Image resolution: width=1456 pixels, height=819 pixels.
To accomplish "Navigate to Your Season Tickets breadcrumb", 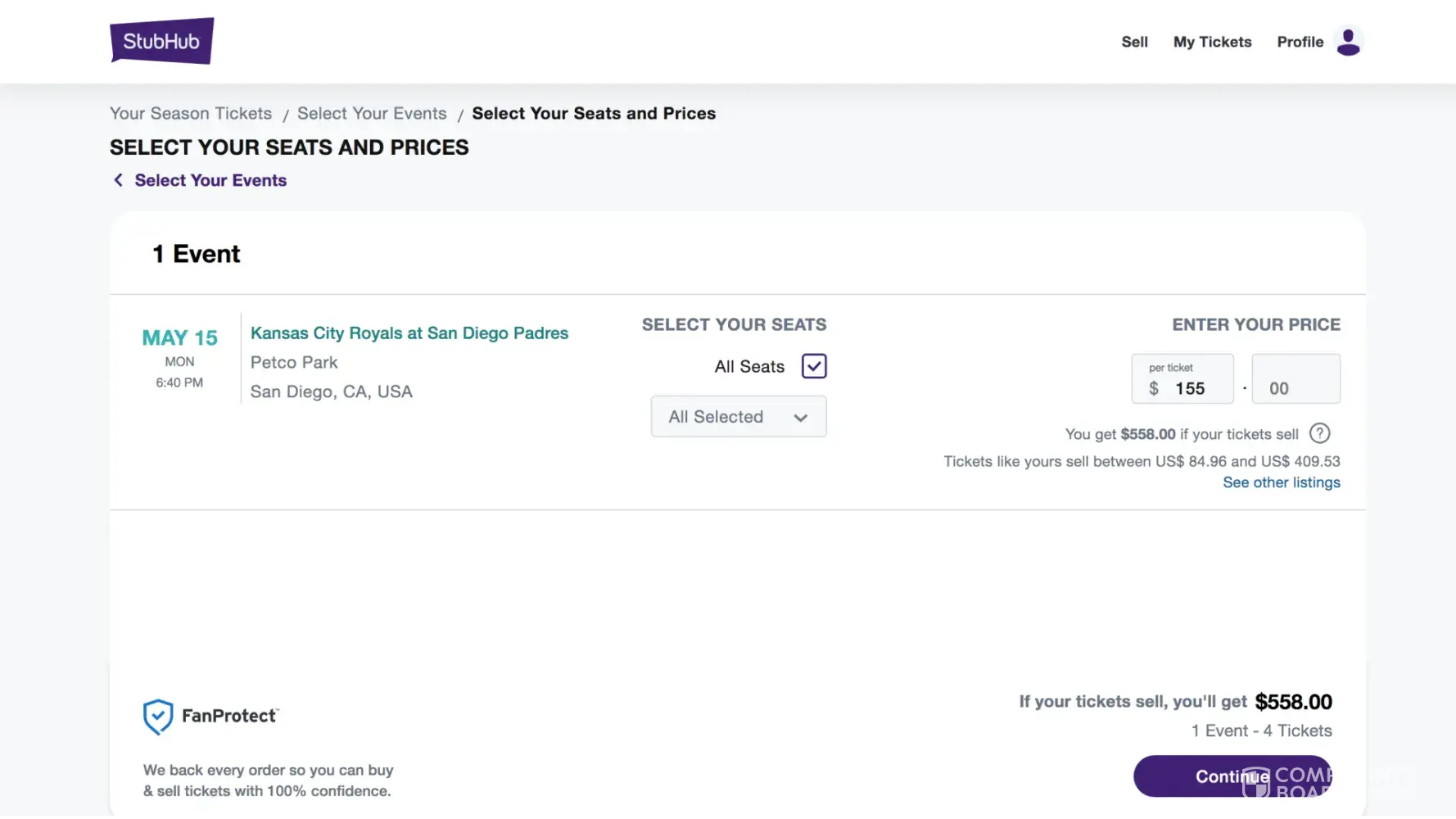I will 191,114.
